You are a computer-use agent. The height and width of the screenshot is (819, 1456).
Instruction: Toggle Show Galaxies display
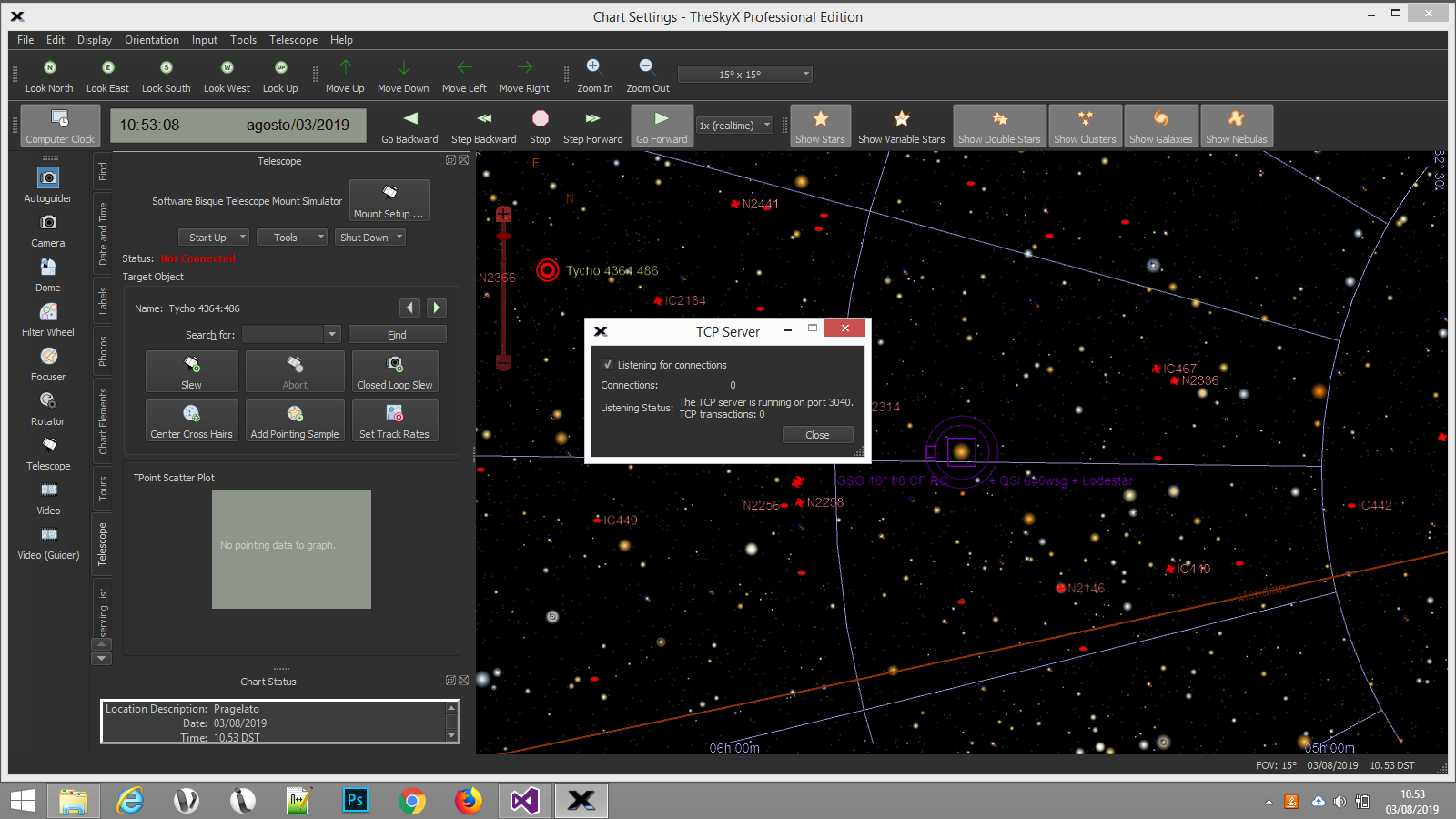(x=1161, y=126)
